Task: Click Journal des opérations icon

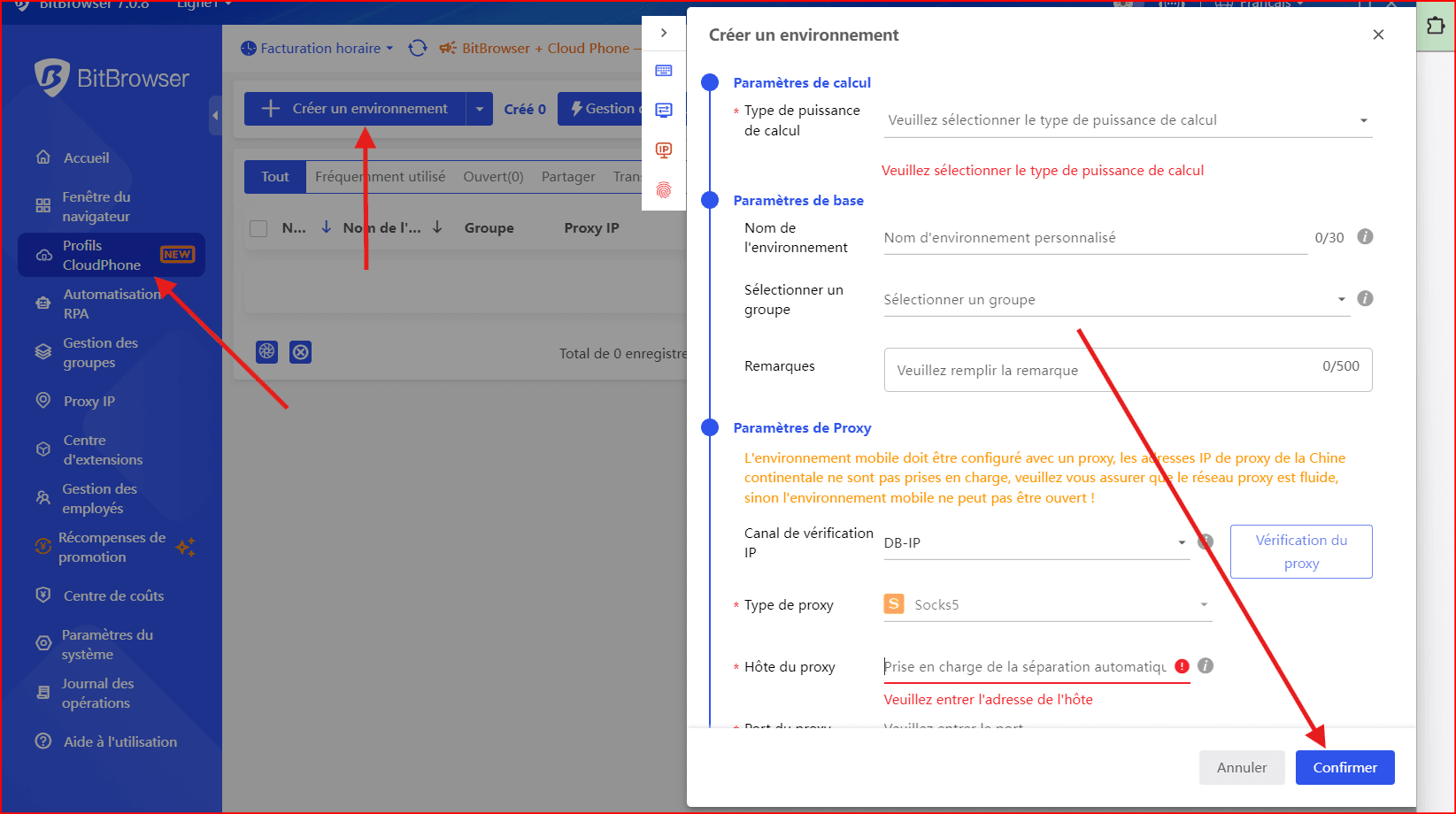Action: (x=42, y=693)
